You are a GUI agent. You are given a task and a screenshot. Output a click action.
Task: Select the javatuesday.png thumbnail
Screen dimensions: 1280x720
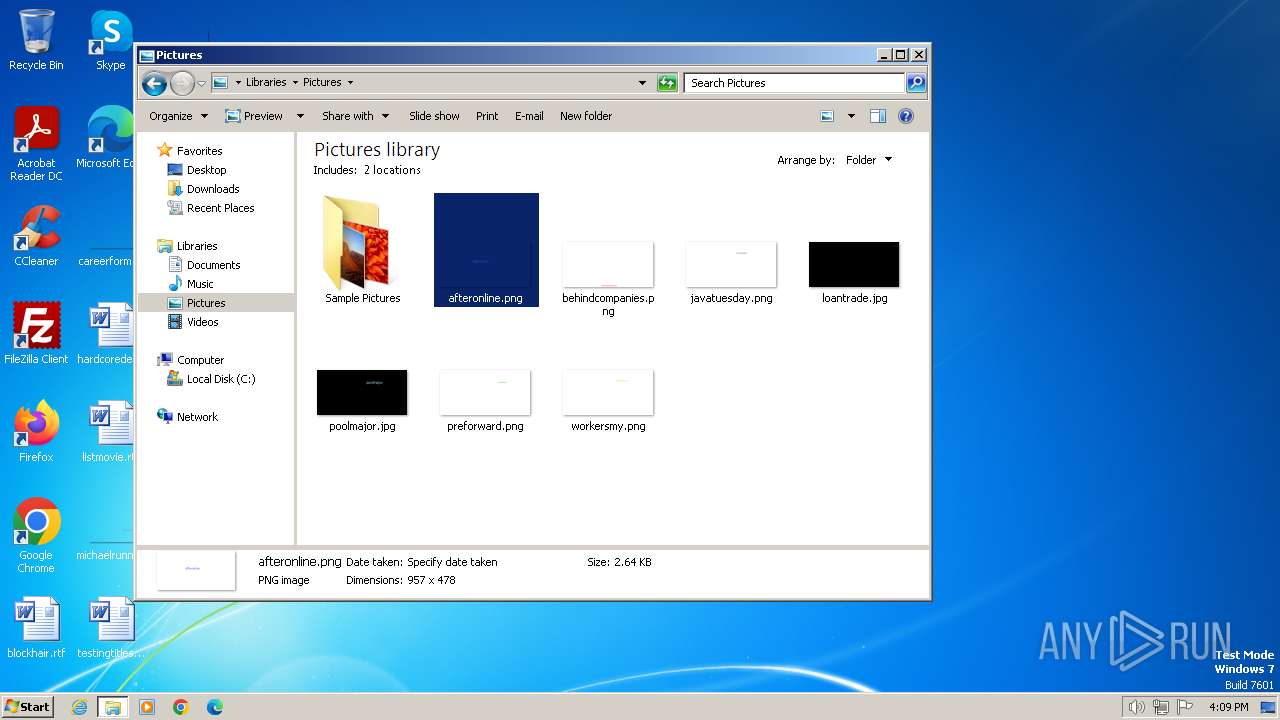731,265
